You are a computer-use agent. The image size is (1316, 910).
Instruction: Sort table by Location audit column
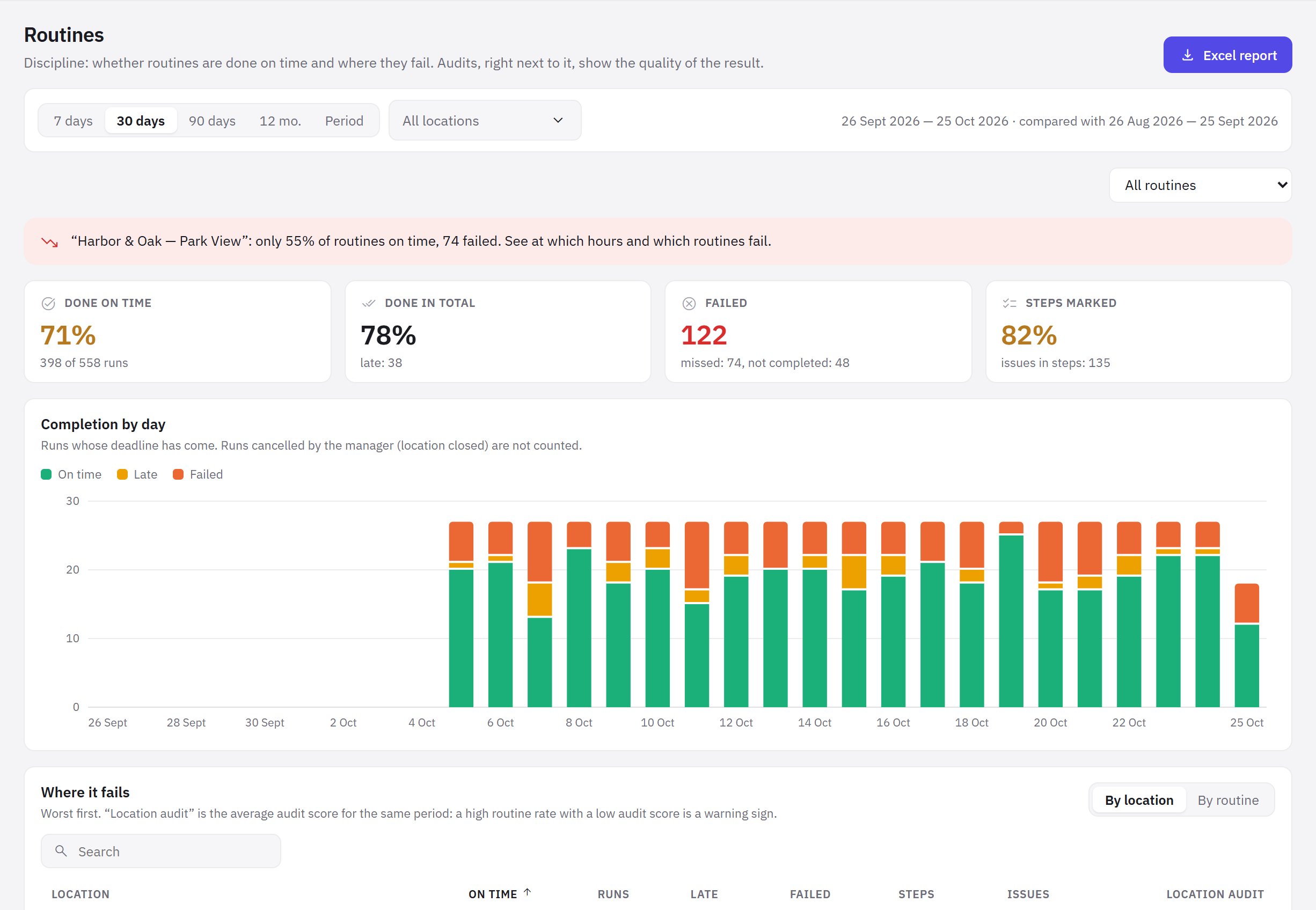tap(1215, 894)
